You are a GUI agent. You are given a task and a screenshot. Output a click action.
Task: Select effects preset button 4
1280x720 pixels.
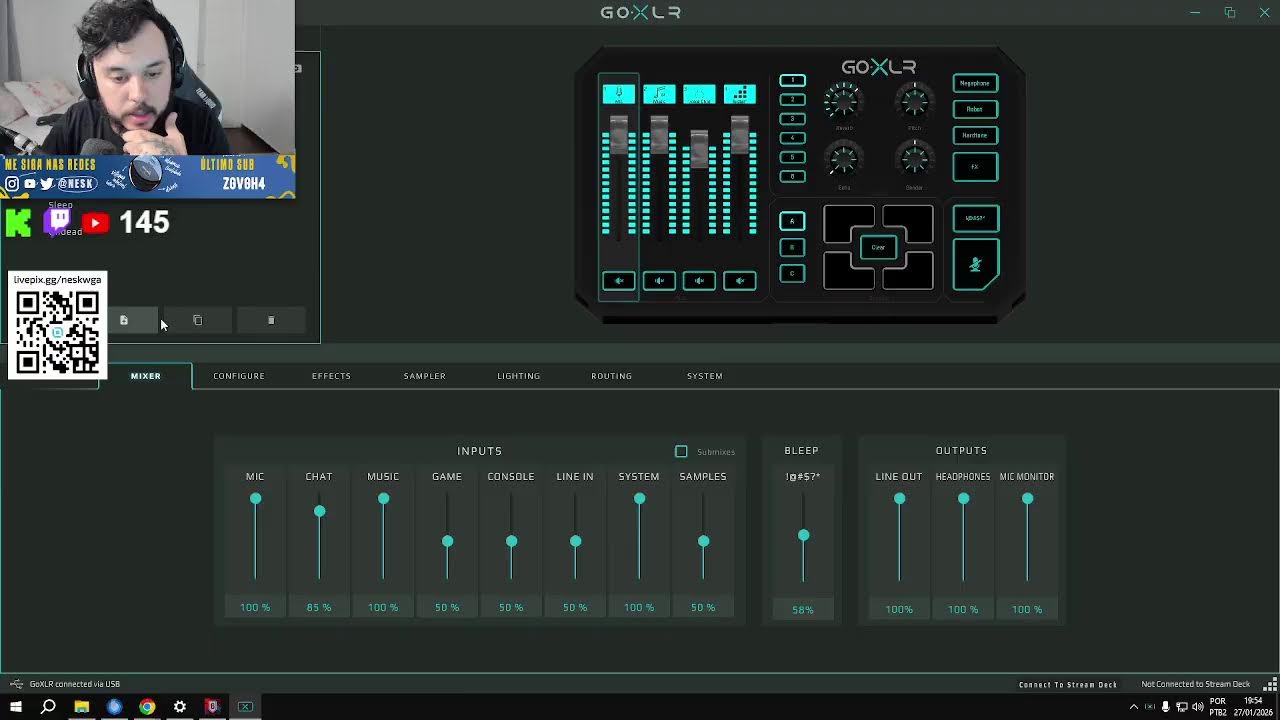coord(792,138)
